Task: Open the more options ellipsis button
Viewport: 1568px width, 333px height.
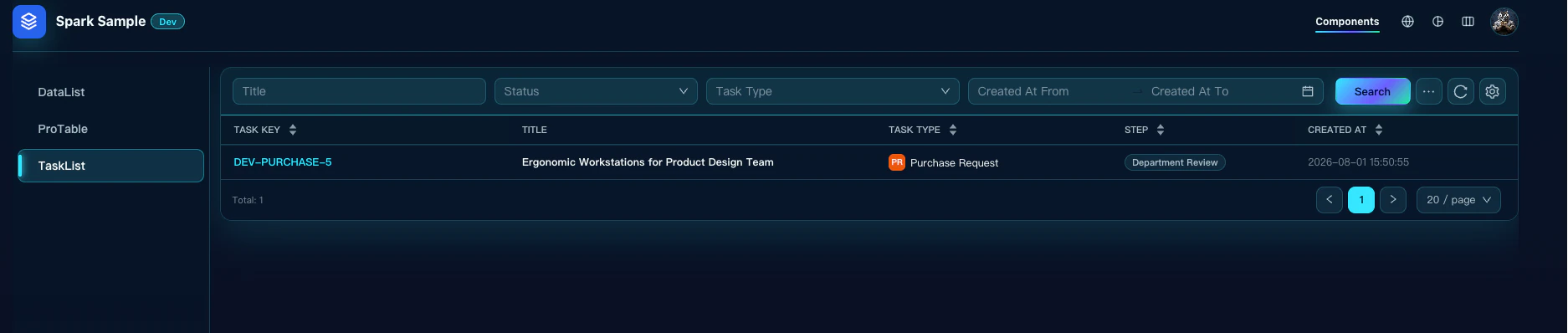Action: point(1428,91)
